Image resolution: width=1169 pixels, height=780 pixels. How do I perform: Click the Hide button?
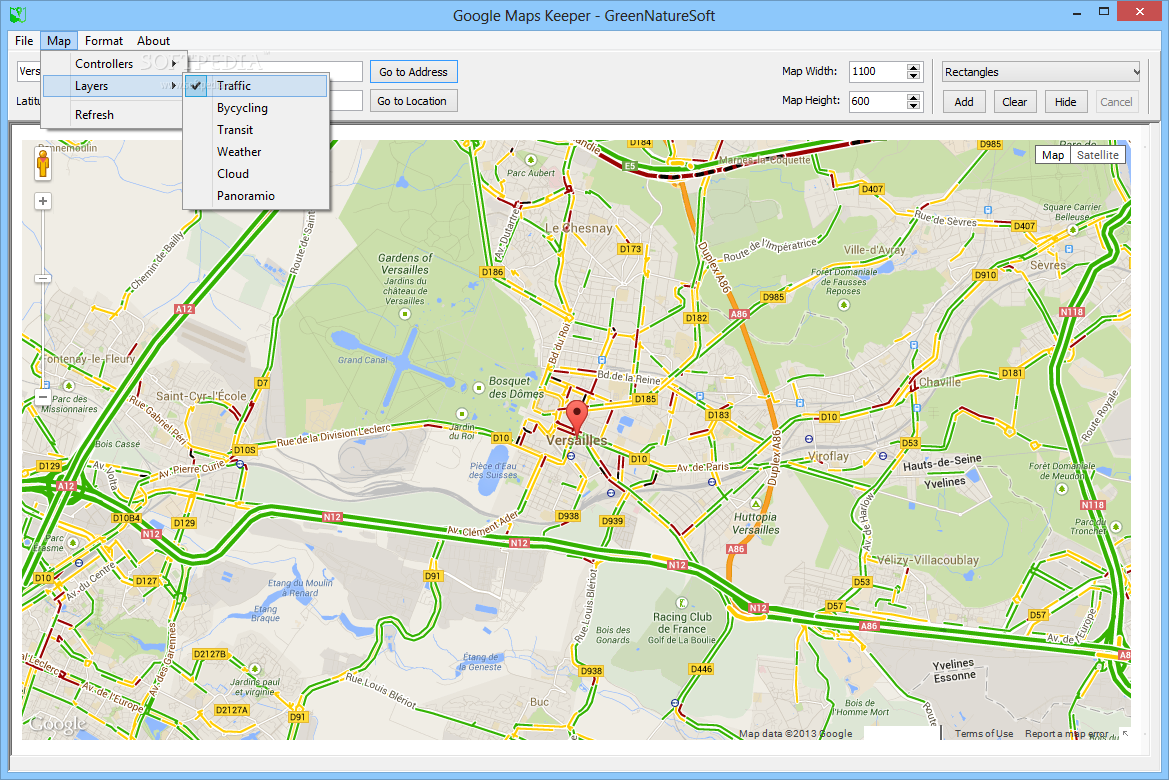click(1065, 102)
